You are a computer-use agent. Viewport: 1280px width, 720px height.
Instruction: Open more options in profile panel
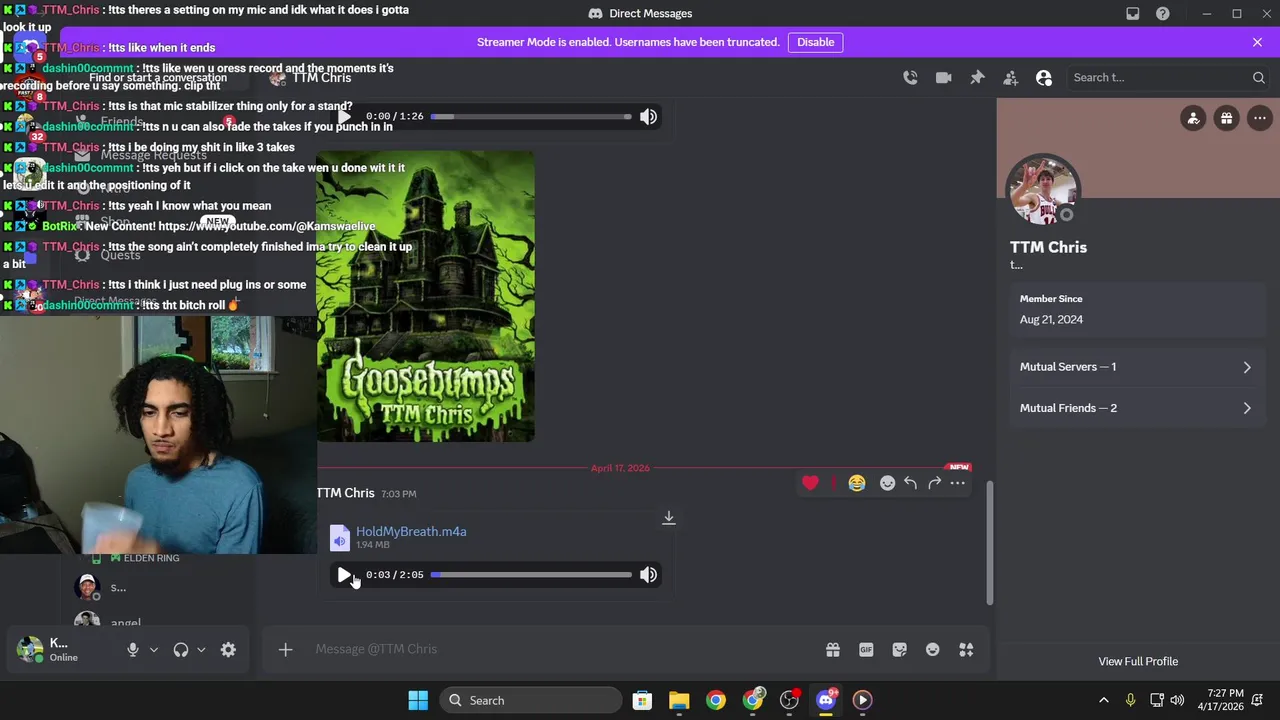pos(1259,118)
